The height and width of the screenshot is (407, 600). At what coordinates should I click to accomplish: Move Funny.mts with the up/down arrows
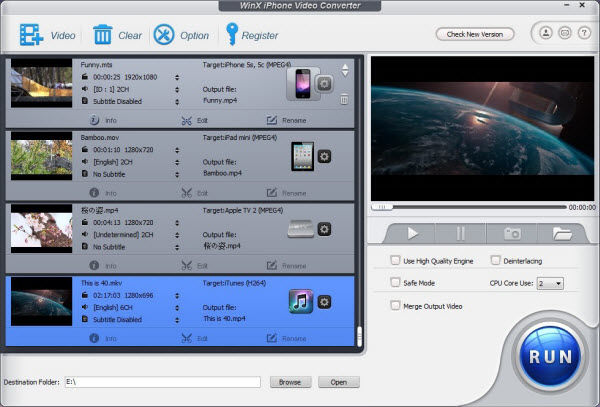(345, 70)
